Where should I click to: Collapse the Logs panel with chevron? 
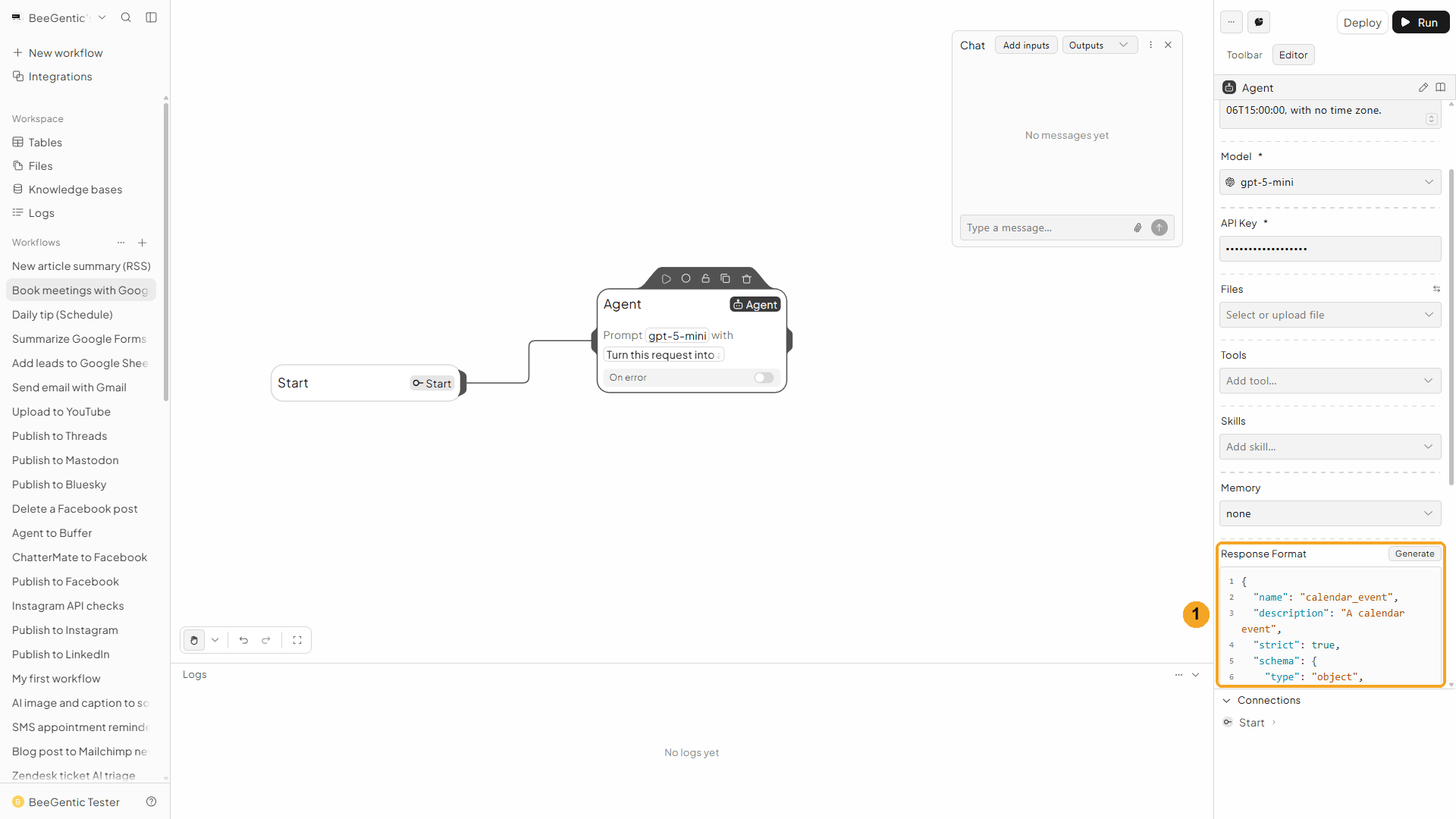(1196, 675)
